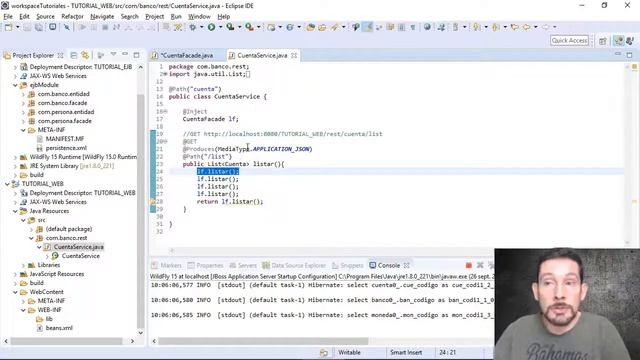Select MANIFEST.MF file in tree

tap(60, 139)
